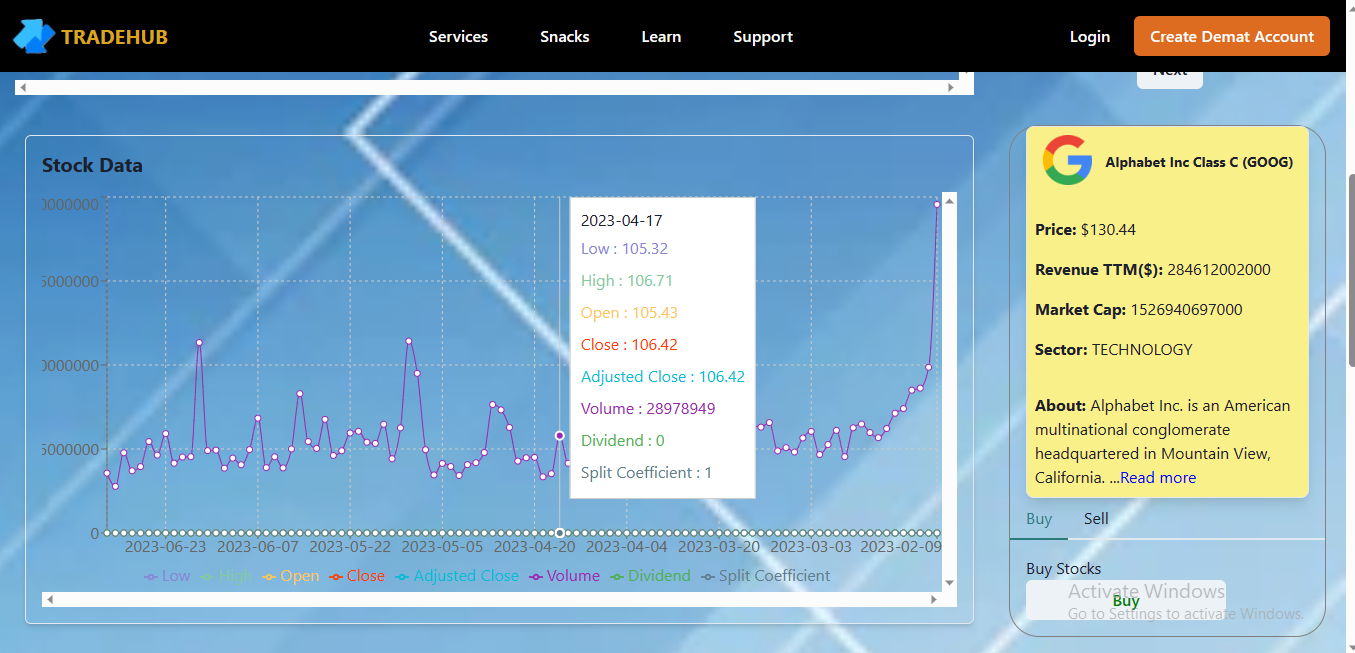Viewport: 1355px width, 653px height.
Task: Hide the Close series via the chart legend
Action: (x=357, y=576)
